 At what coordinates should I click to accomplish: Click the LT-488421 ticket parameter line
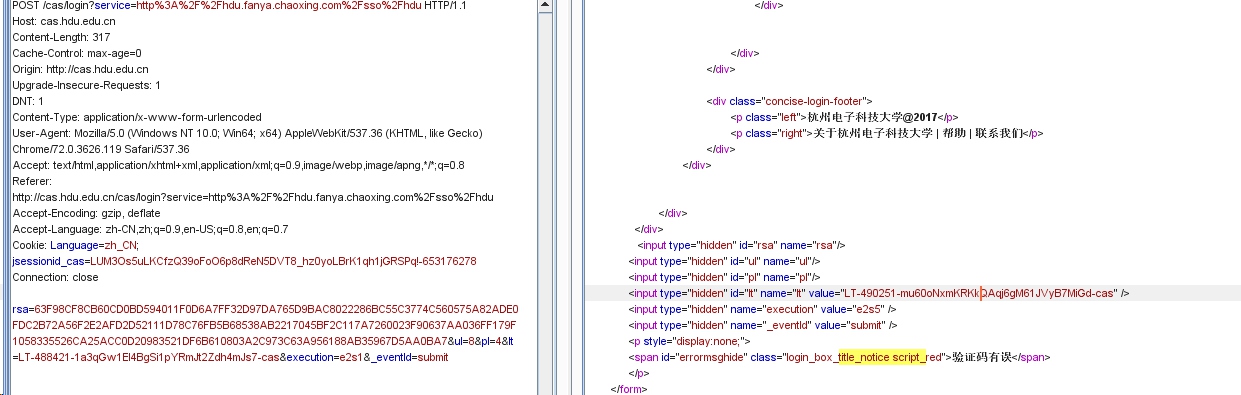pyautogui.click(x=230, y=357)
